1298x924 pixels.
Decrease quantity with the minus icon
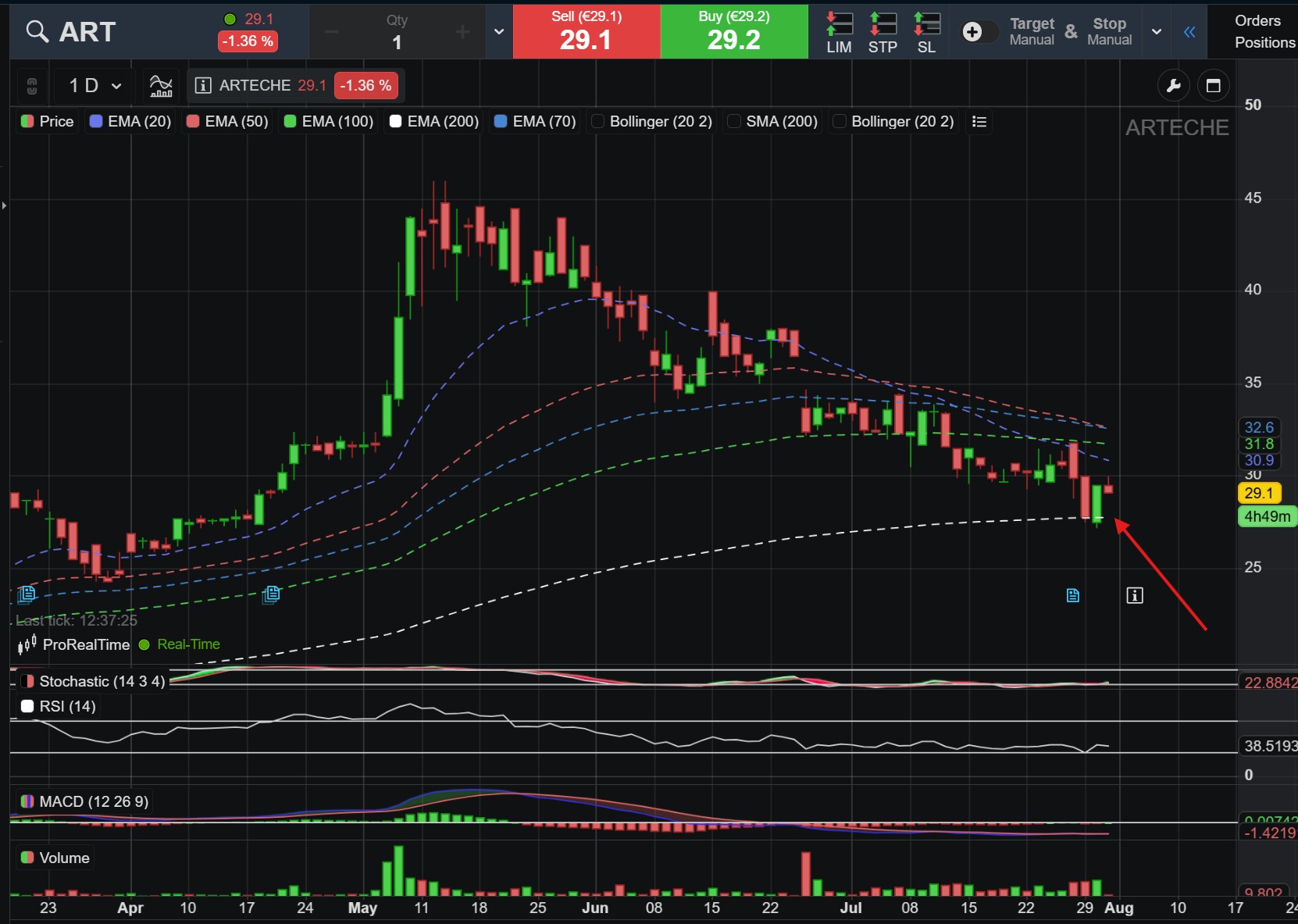331,32
